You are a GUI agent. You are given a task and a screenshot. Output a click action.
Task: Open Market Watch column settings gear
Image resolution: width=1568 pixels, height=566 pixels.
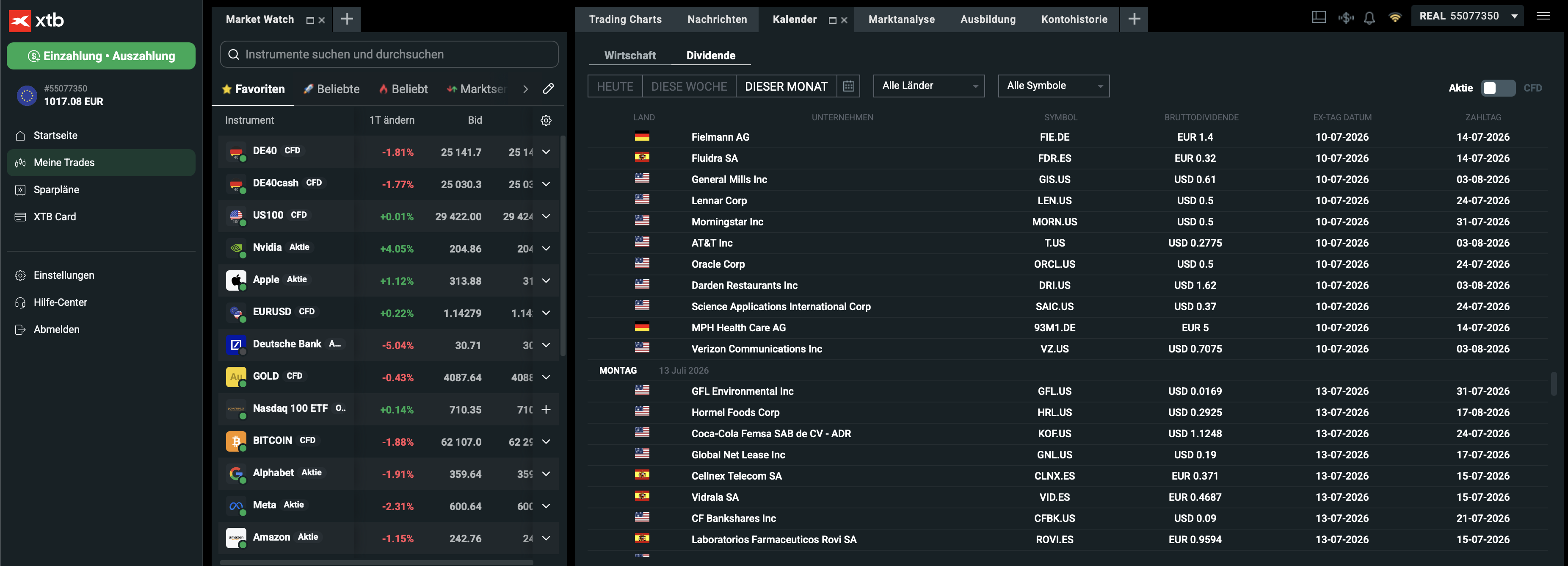(546, 121)
